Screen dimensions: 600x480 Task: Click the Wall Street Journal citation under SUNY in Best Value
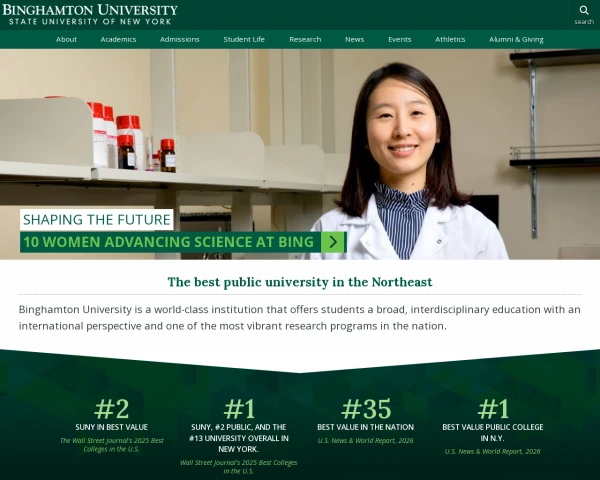pos(111,445)
